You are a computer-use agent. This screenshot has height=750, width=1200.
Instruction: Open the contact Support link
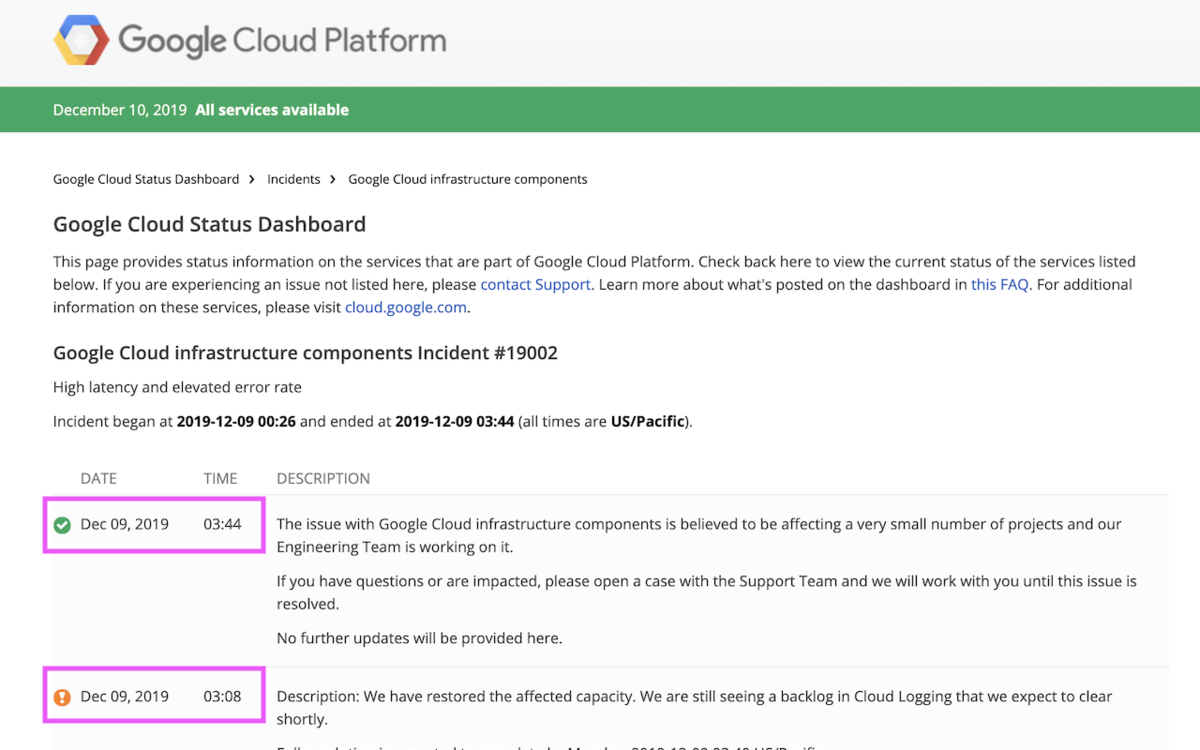coord(536,284)
